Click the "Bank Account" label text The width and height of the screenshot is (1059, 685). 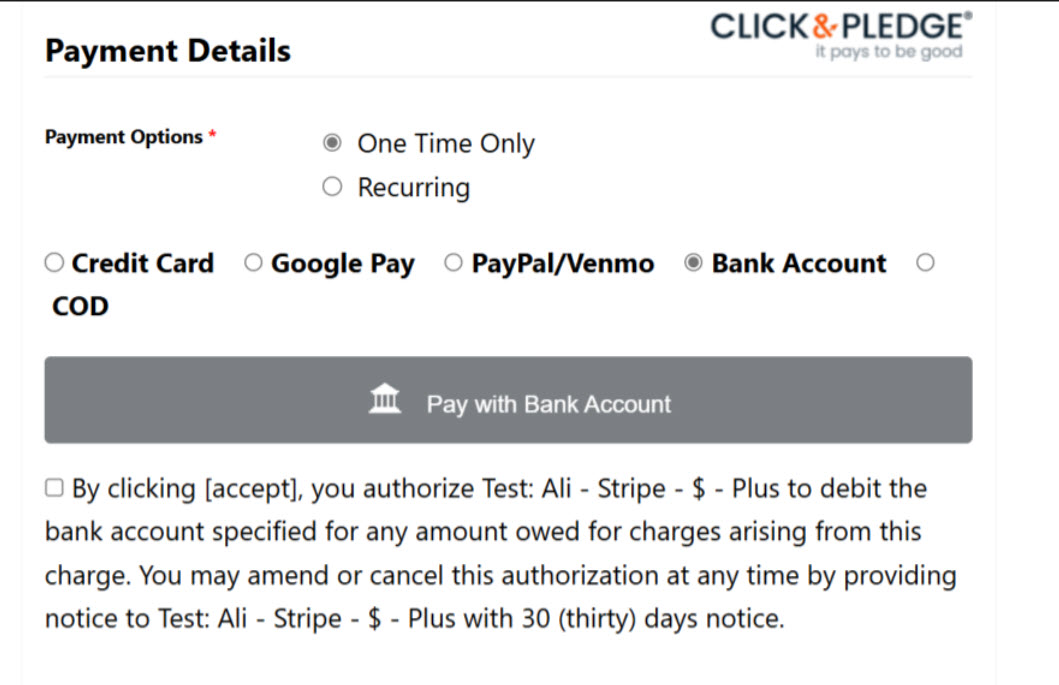(x=799, y=263)
